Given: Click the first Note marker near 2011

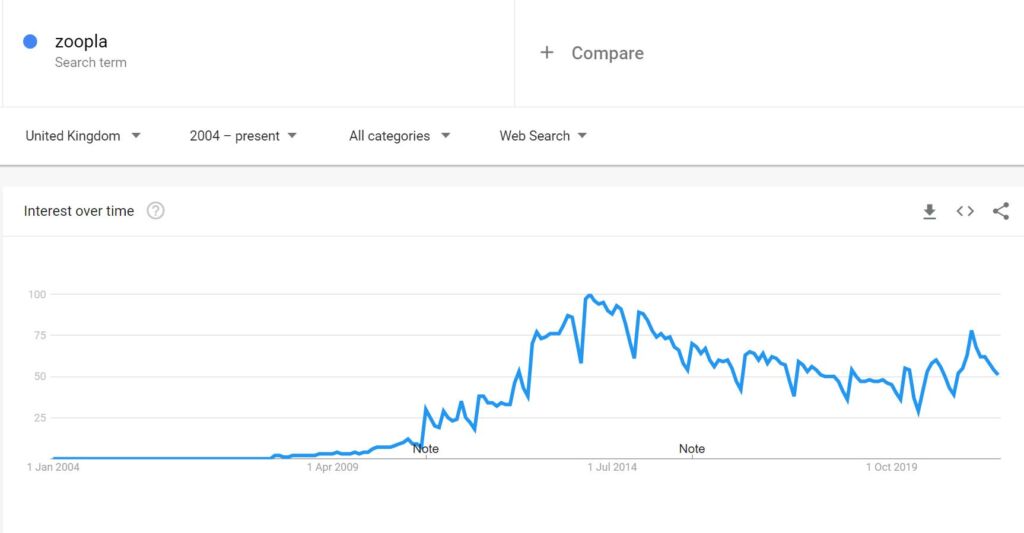Looking at the screenshot, I should point(426,449).
